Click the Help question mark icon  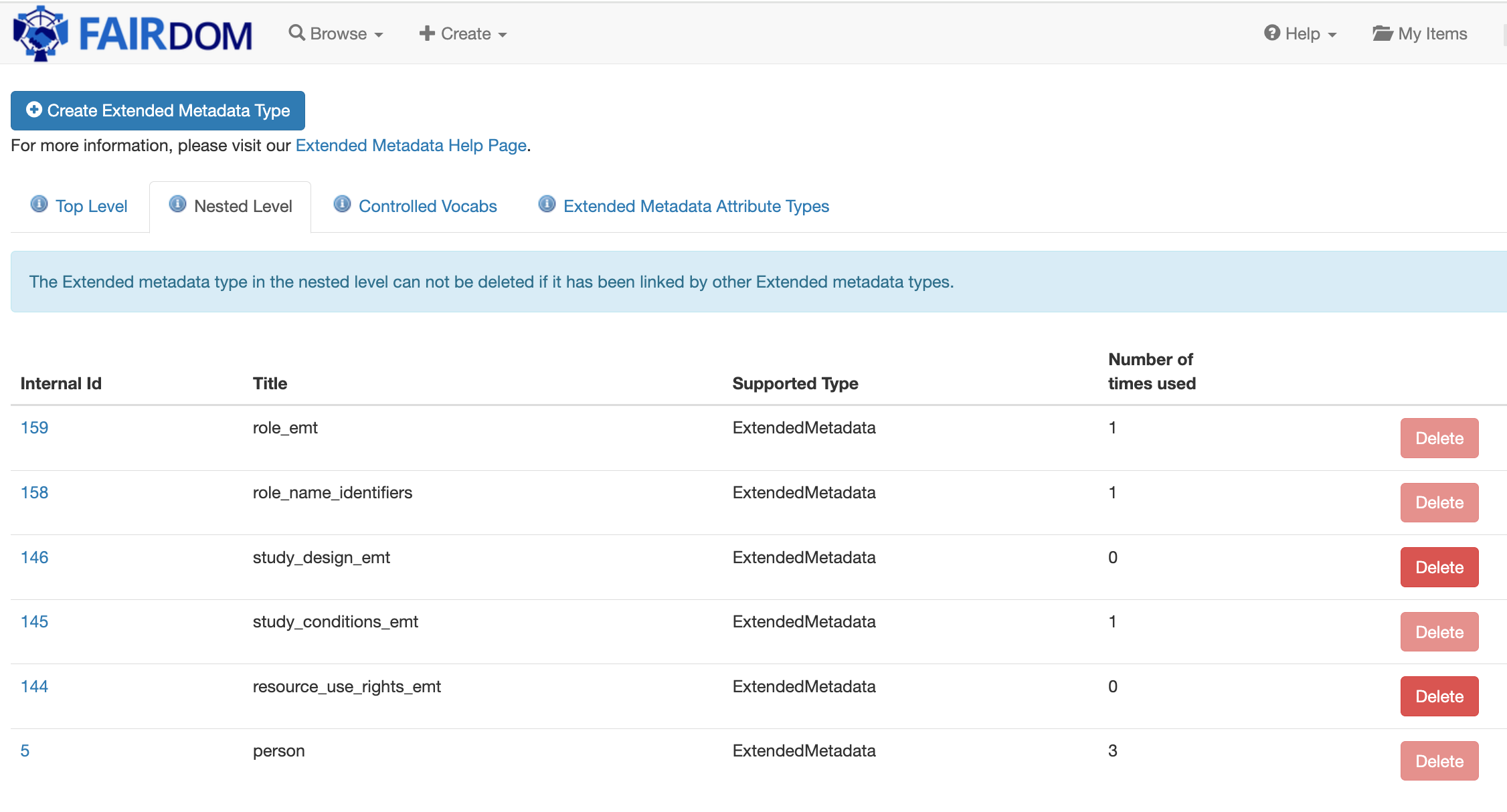point(1271,33)
